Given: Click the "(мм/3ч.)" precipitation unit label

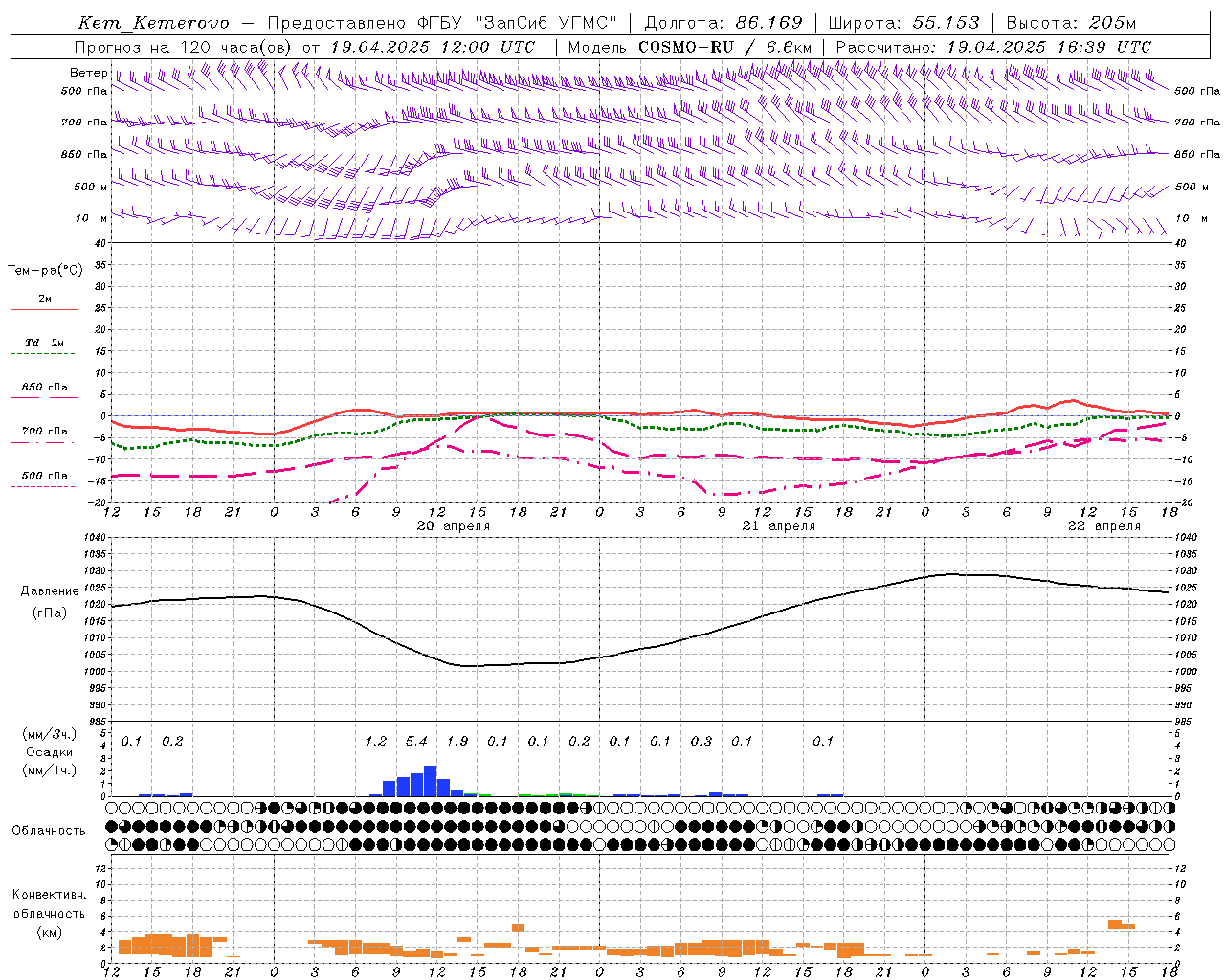Looking at the screenshot, I should click(x=48, y=735).
